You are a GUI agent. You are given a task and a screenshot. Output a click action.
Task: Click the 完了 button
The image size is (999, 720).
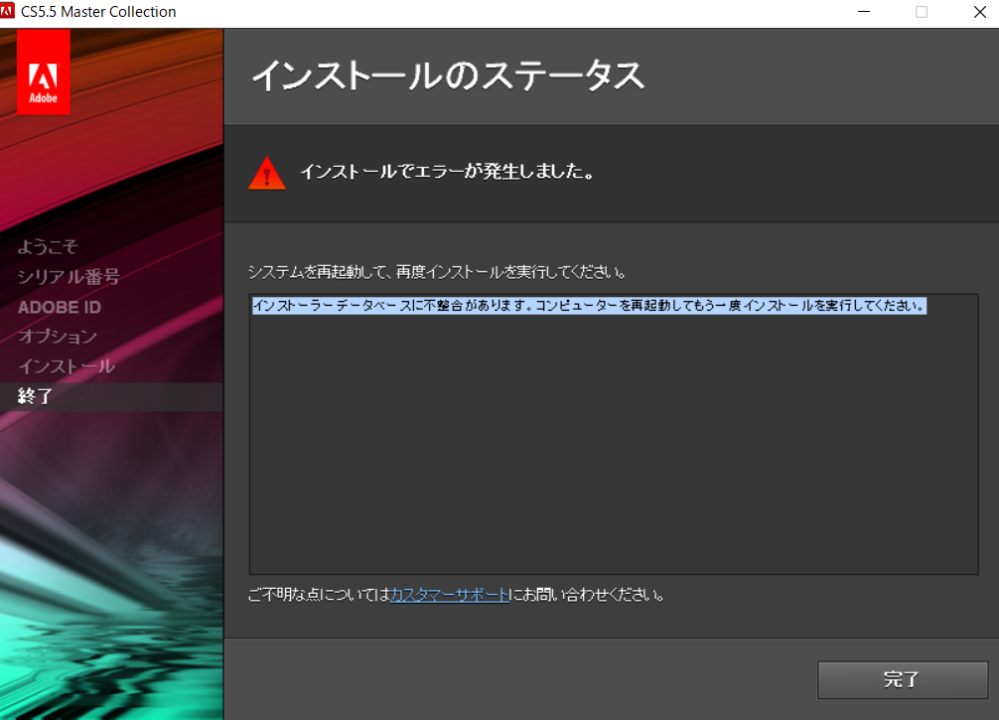[902, 679]
